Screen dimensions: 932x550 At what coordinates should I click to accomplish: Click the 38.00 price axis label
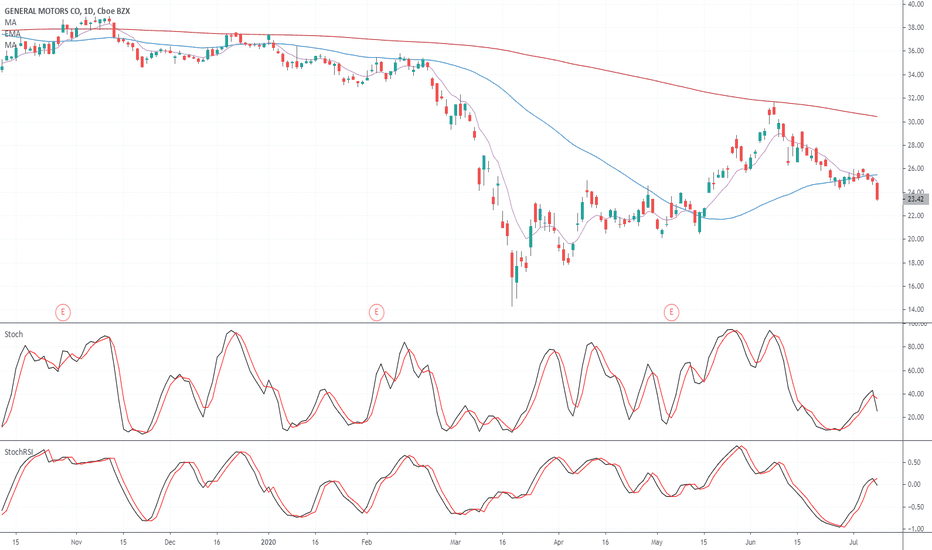916,27
